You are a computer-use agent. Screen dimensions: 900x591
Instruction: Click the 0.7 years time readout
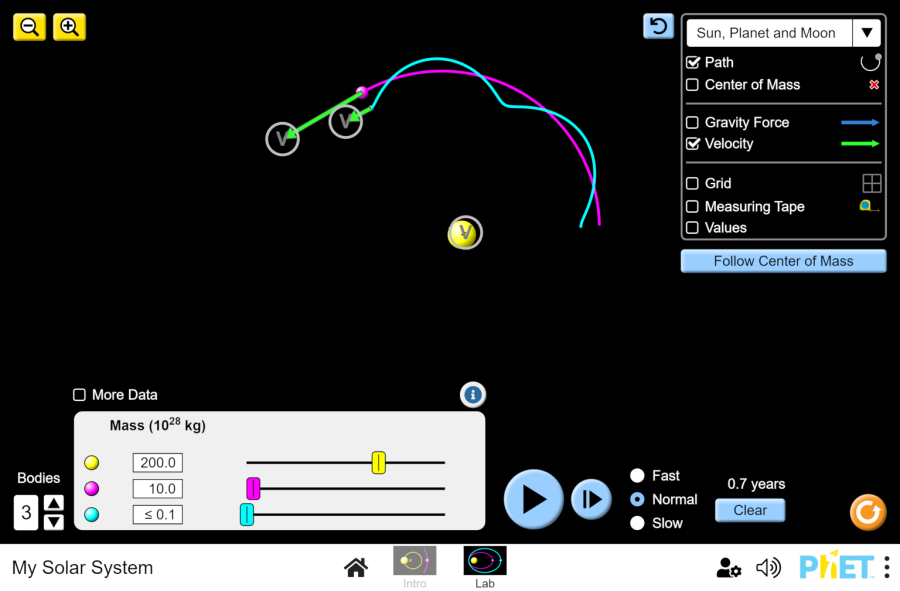click(756, 484)
